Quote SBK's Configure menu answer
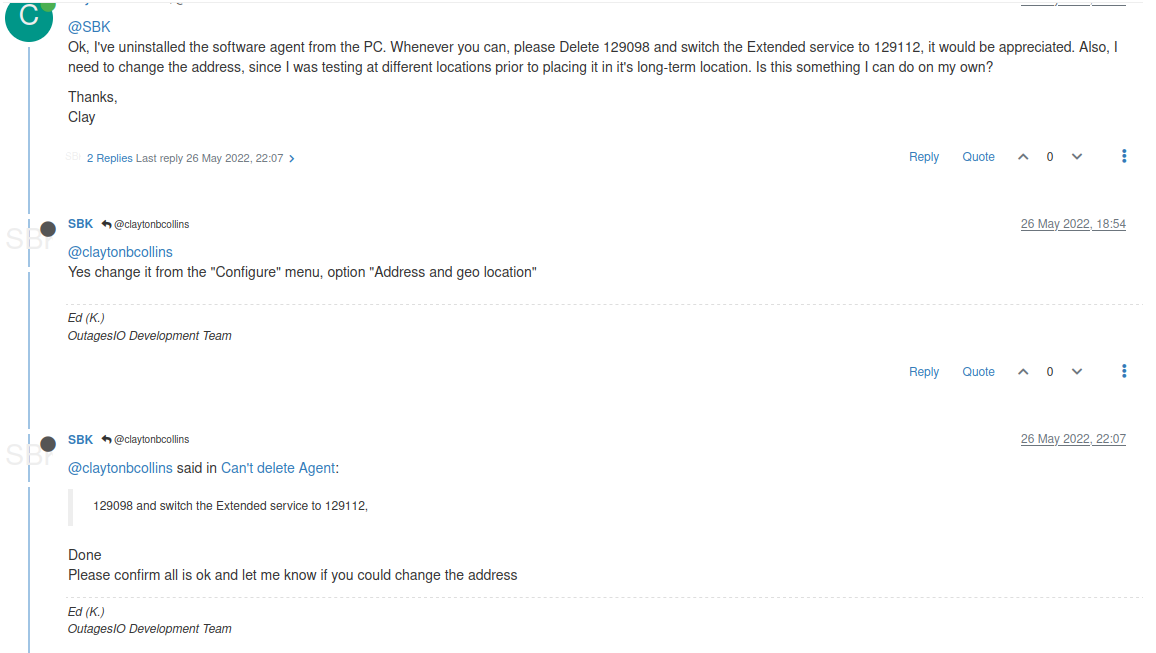Screen dimensions: 1156x653 click(x=978, y=372)
